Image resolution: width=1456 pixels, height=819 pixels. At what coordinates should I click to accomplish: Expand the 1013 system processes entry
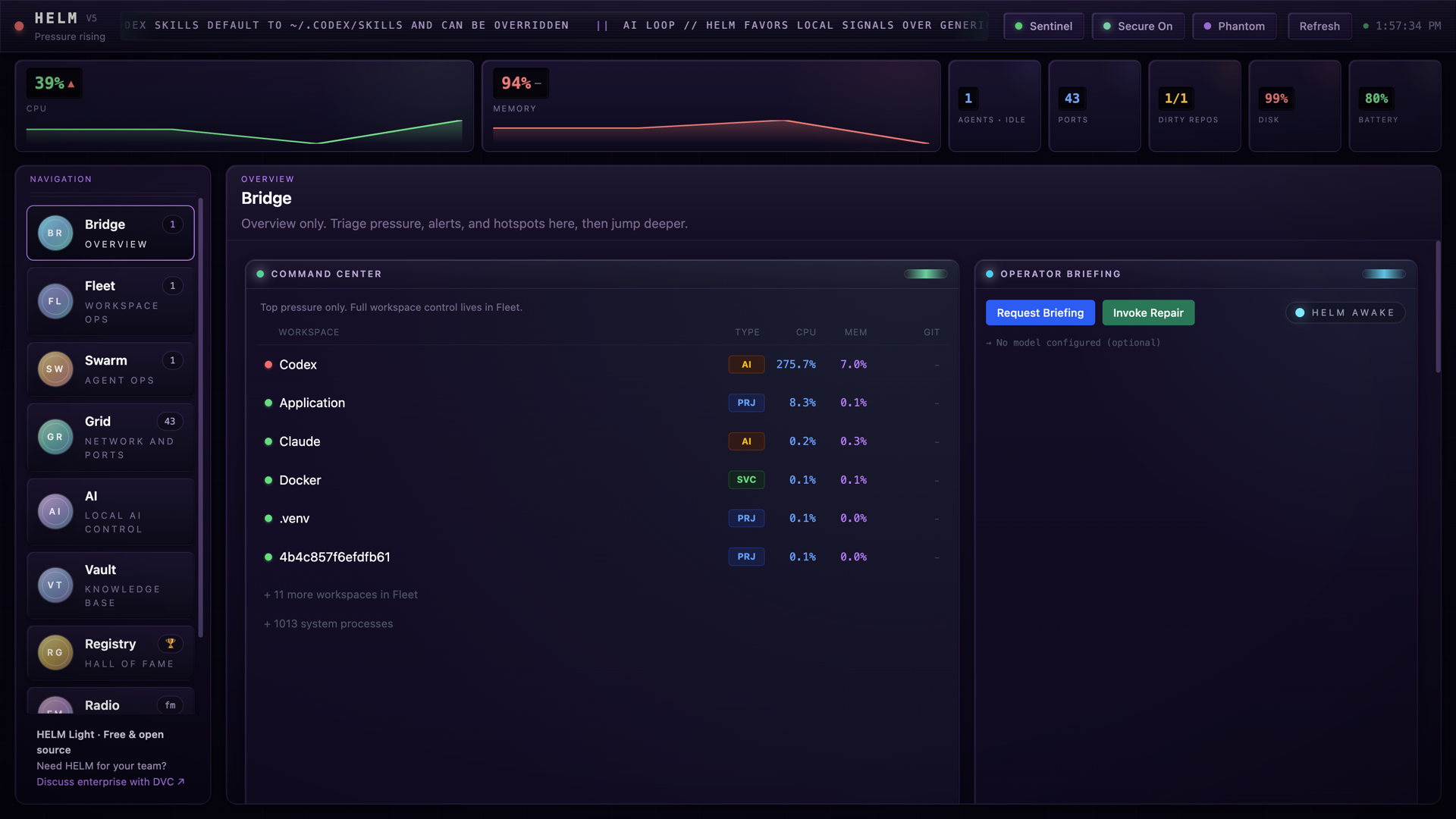[x=328, y=623]
